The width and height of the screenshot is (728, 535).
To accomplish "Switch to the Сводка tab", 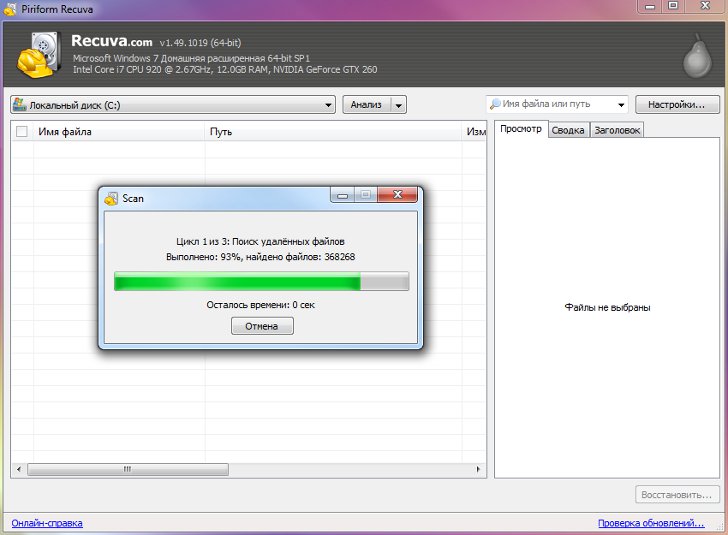I will pyautogui.click(x=568, y=130).
